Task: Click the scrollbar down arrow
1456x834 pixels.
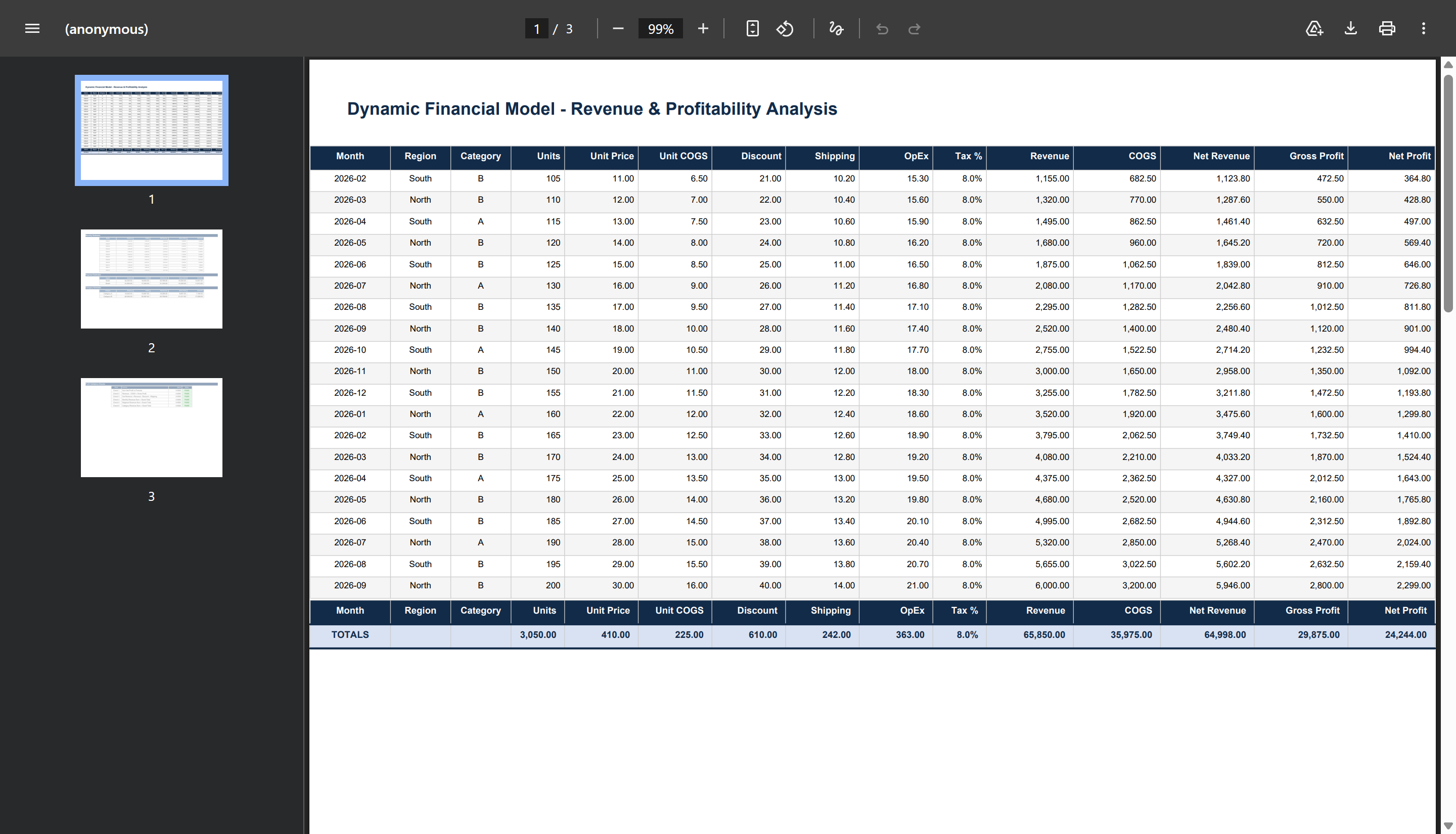Action: (x=1448, y=826)
